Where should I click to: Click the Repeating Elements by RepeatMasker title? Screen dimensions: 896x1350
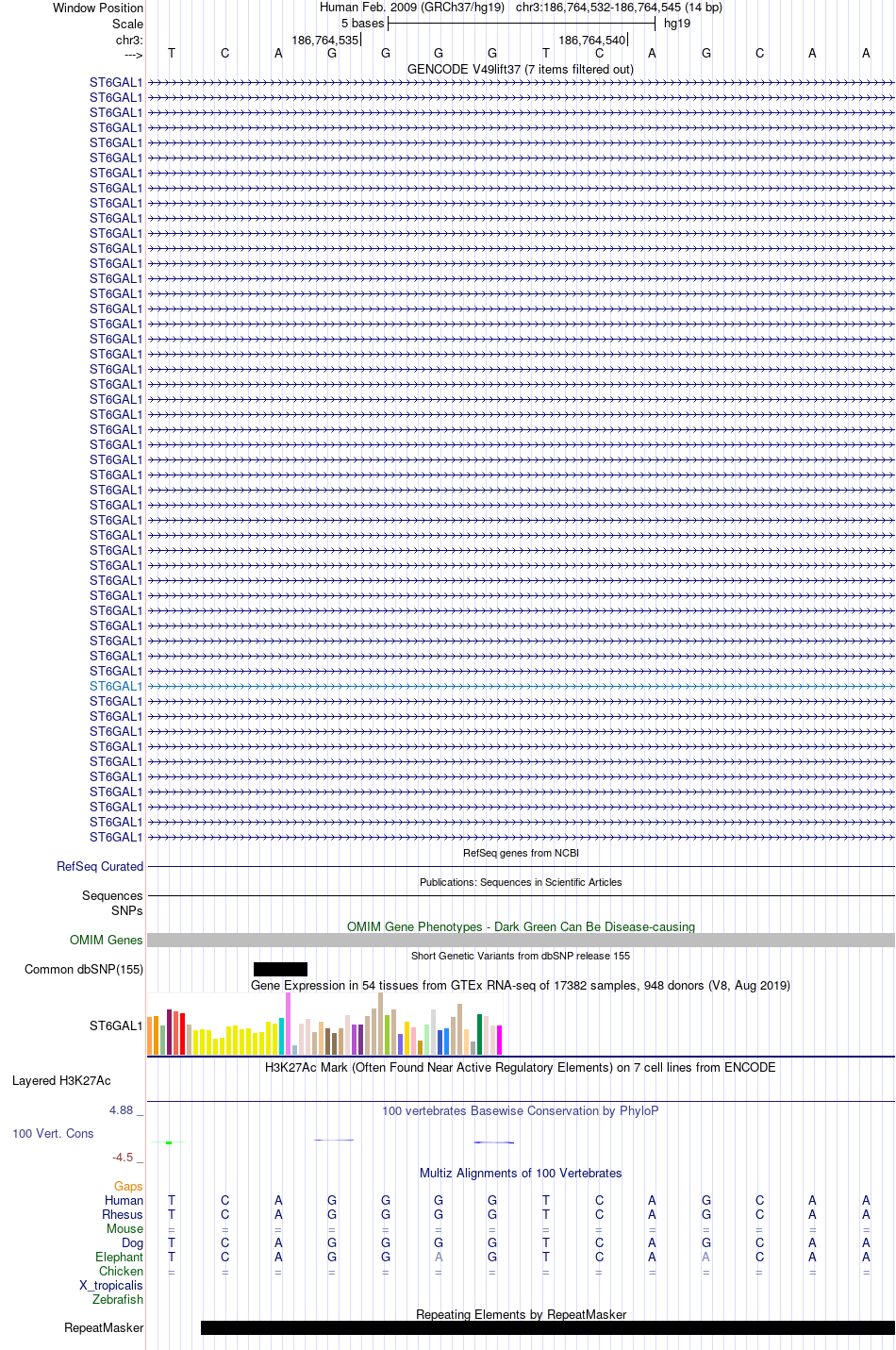coord(521,1314)
